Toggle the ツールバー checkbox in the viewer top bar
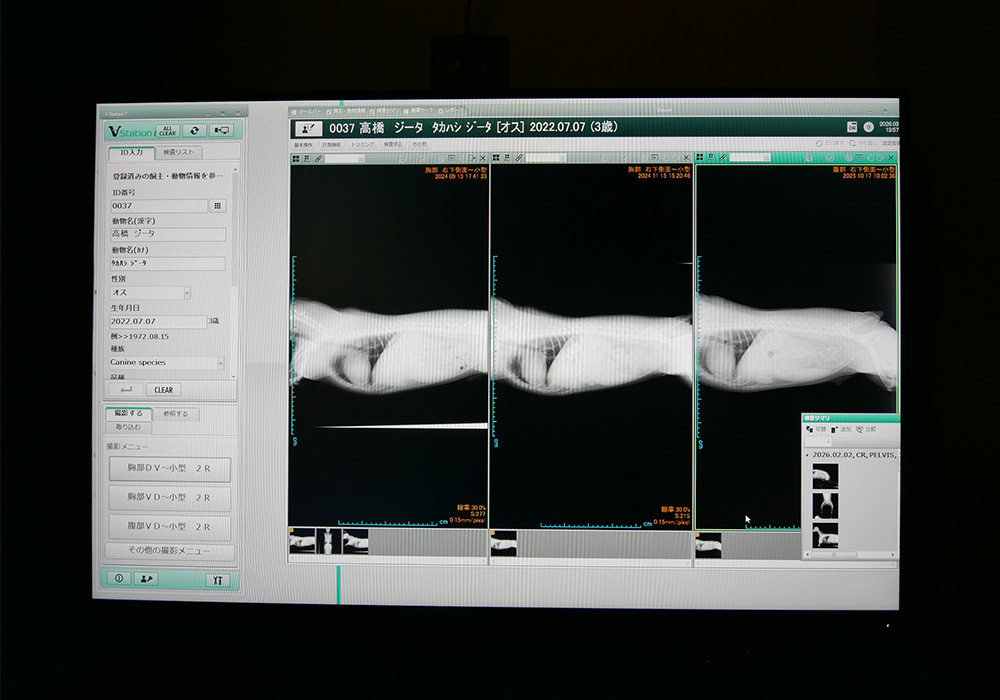 pyautogui.click(x=294, y=112)
